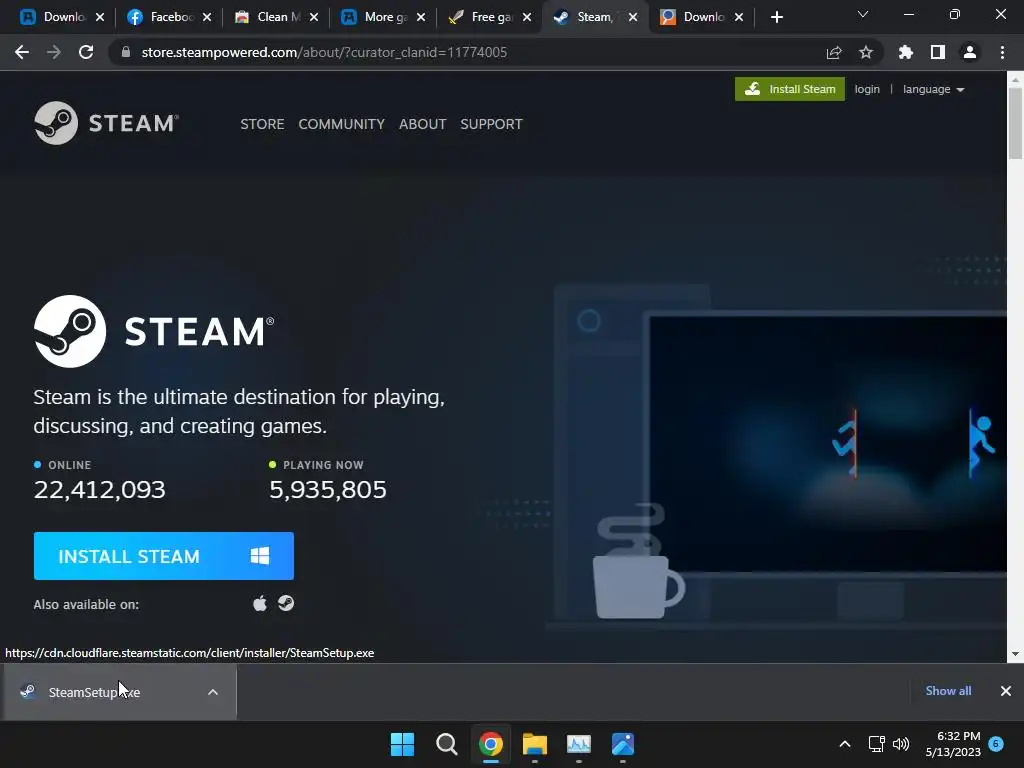Switch to the Free ga tab
The width and height of the screenshot is (1024, 768).
click(491, 17)
